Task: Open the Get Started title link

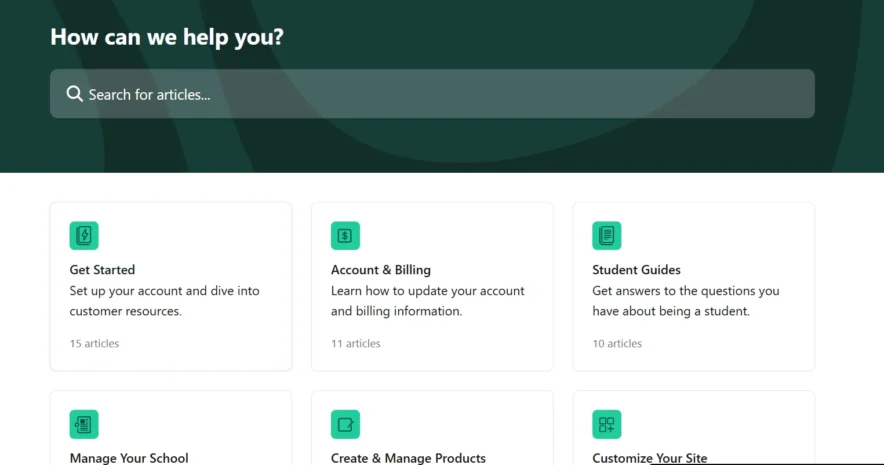Action: click(x=102, y=270)
